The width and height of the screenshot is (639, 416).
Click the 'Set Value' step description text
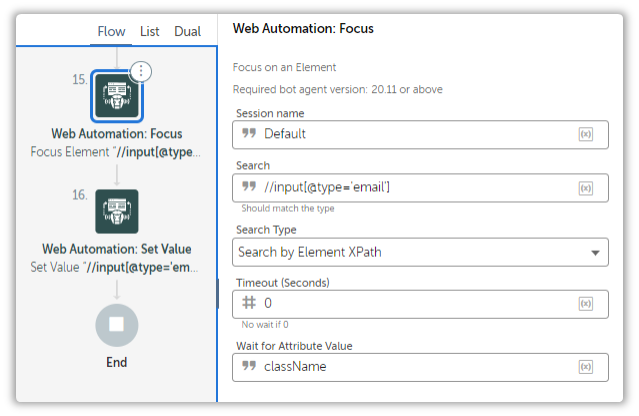click(x=114, y=267)
